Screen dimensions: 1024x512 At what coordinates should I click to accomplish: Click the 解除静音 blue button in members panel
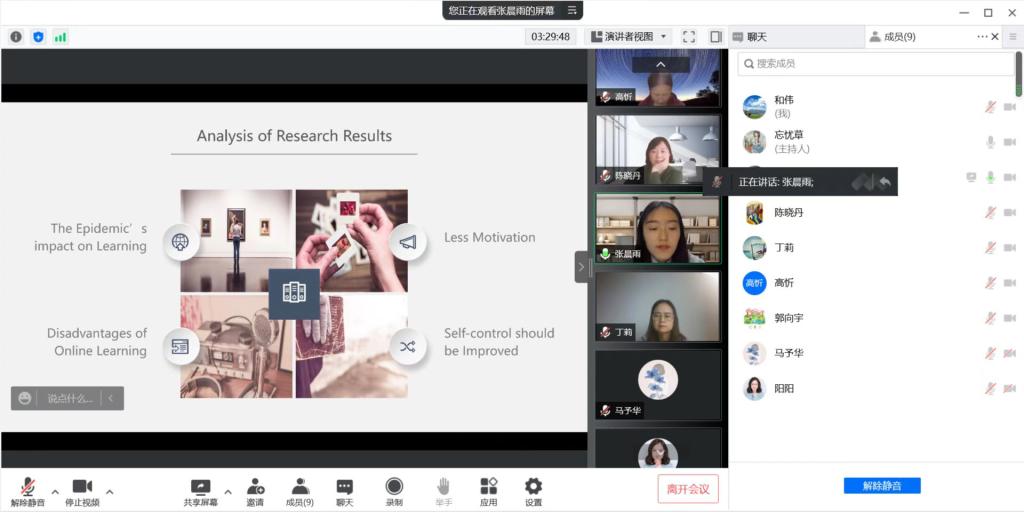pos(882,486)
